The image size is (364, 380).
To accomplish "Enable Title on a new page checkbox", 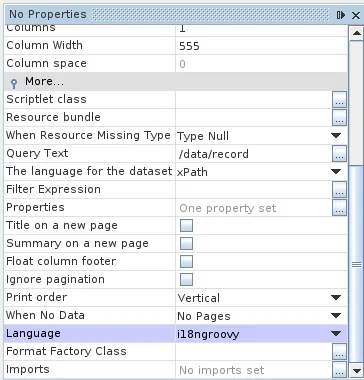I will pos(186,226).
